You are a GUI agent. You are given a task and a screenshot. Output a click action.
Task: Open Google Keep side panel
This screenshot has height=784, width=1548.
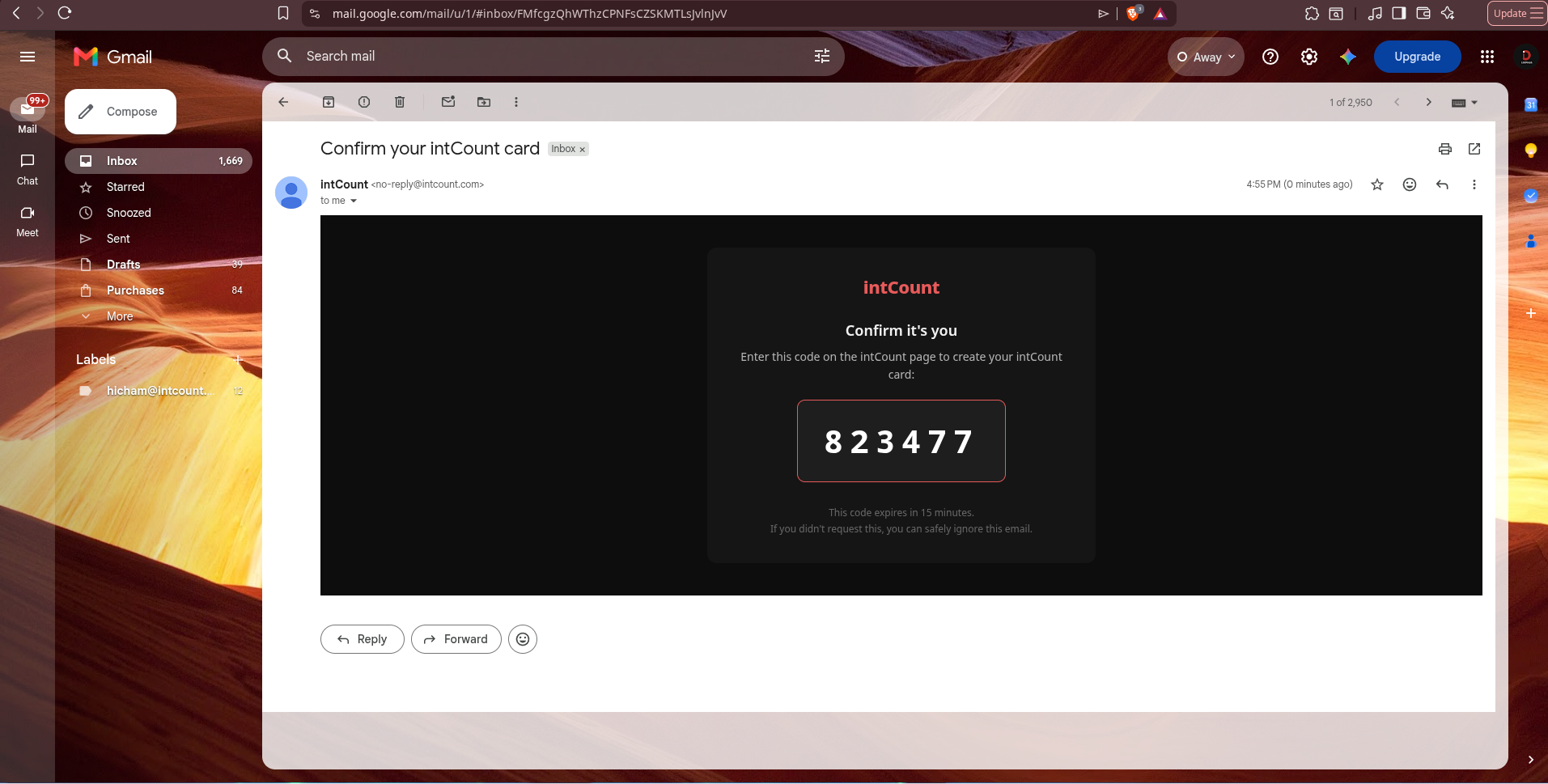click(x=1531, y=150)
